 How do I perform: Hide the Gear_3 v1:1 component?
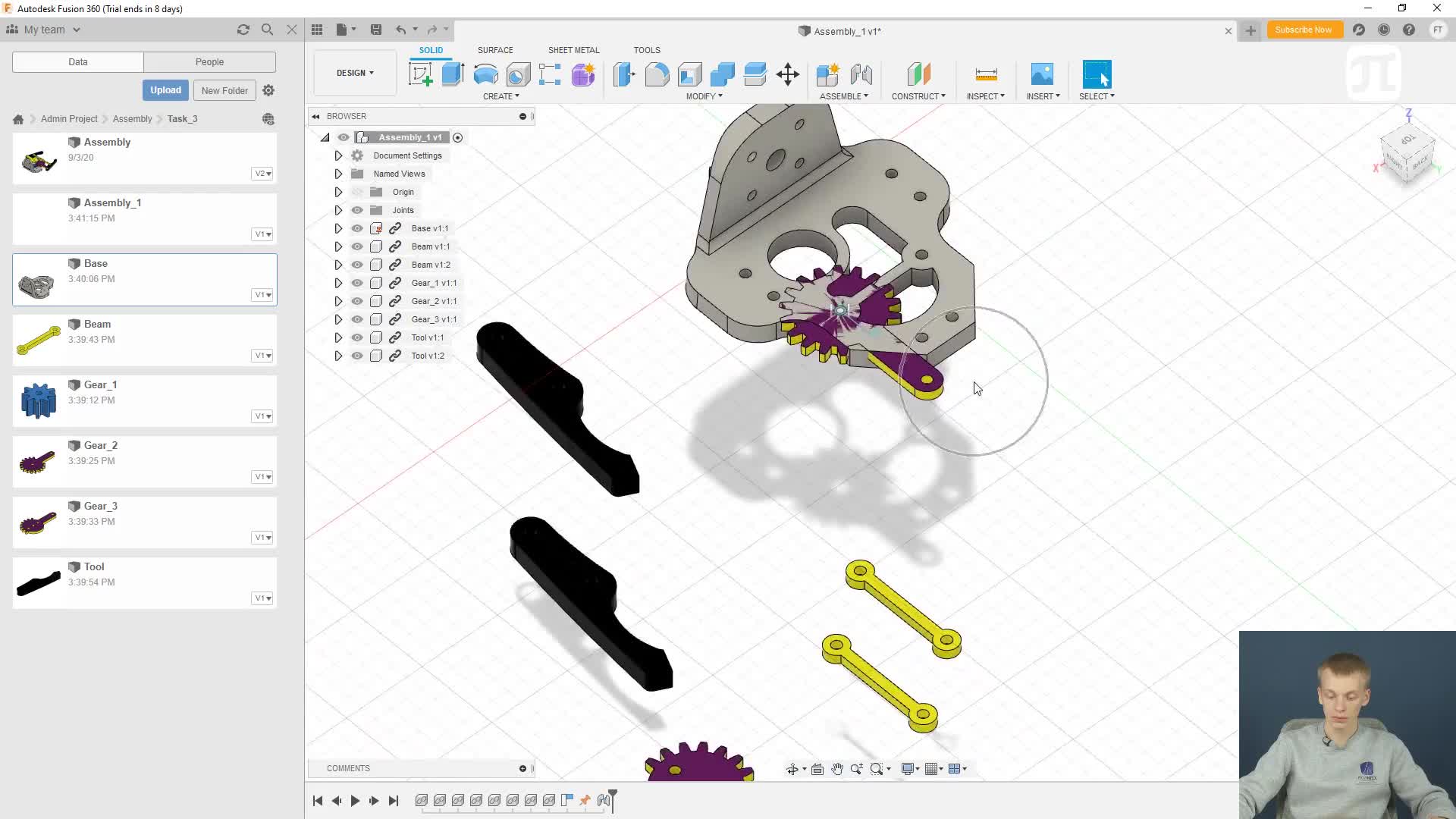coord(357,319)
